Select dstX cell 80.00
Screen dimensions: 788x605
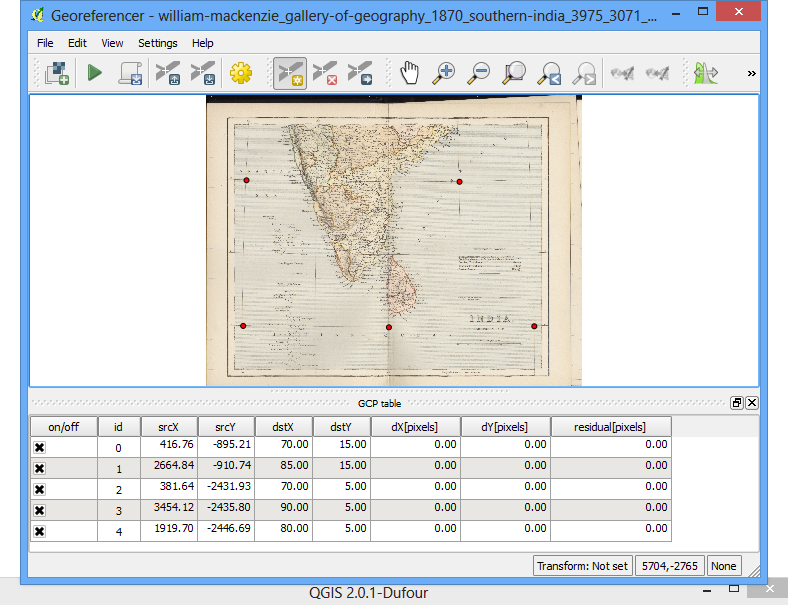(x=283, y=532)
